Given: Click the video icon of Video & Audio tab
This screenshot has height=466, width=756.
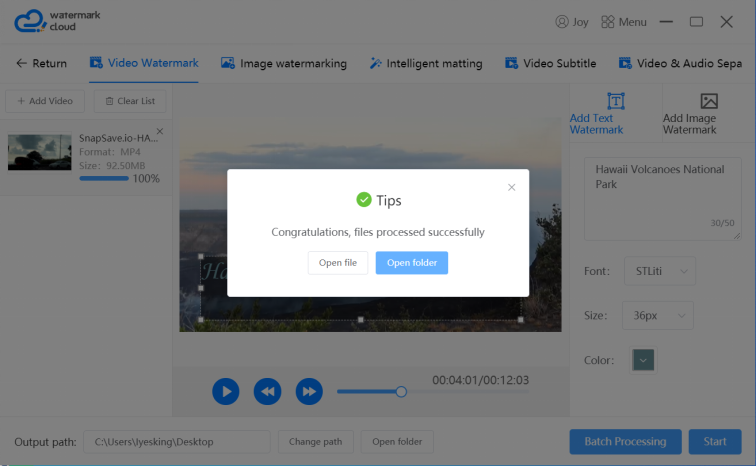Looking at the screenshot, I should (x=625, y=63).
